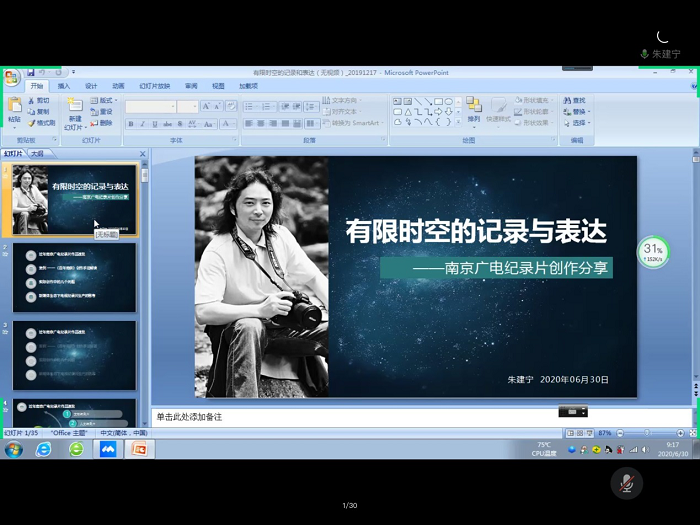Screen dimensions: 700x525
Task: Switch to the Insert (插入) ribbon tab
Action: 64,86
